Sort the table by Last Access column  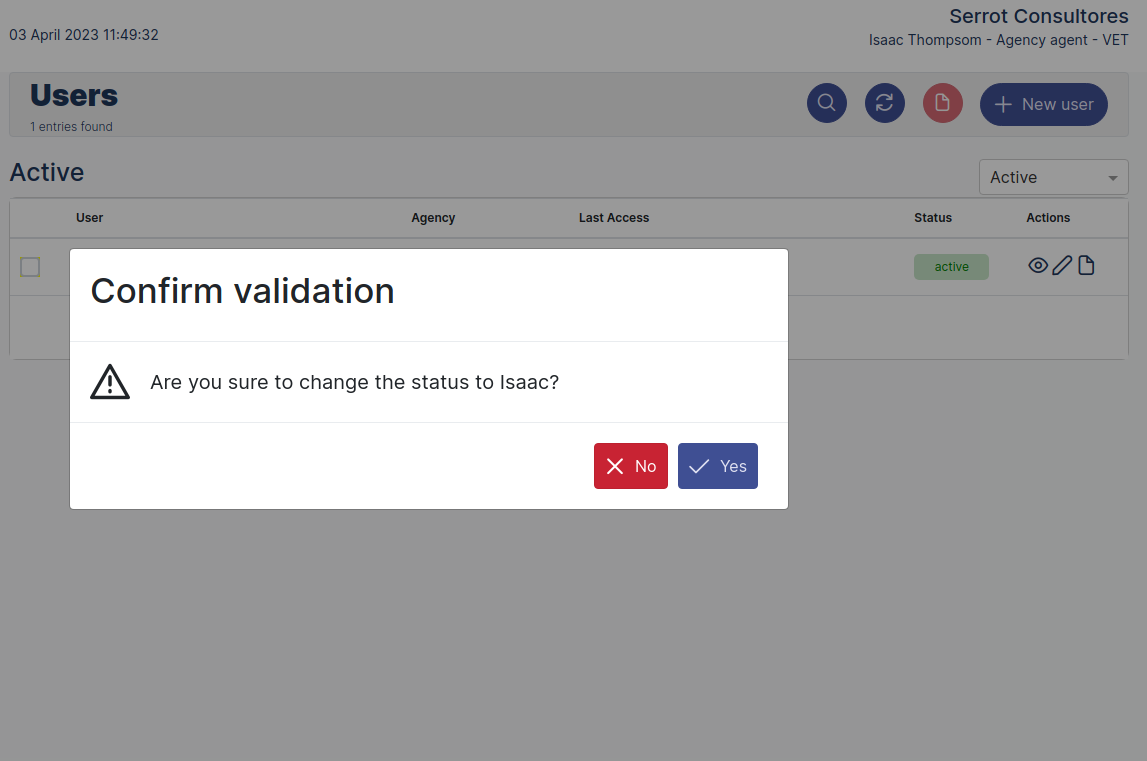(614, 217)
